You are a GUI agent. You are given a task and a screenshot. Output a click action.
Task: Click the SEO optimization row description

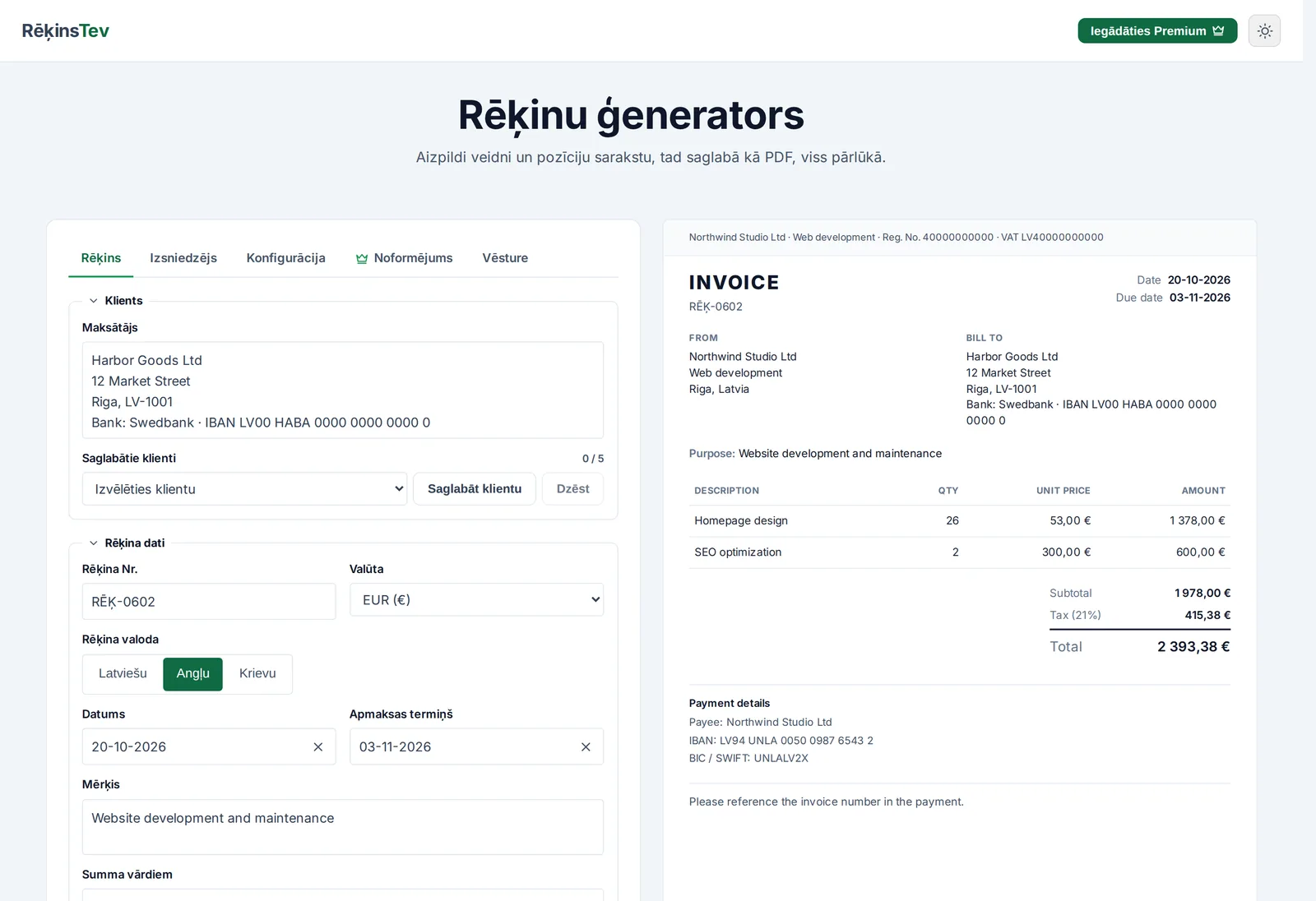(738, 552)
